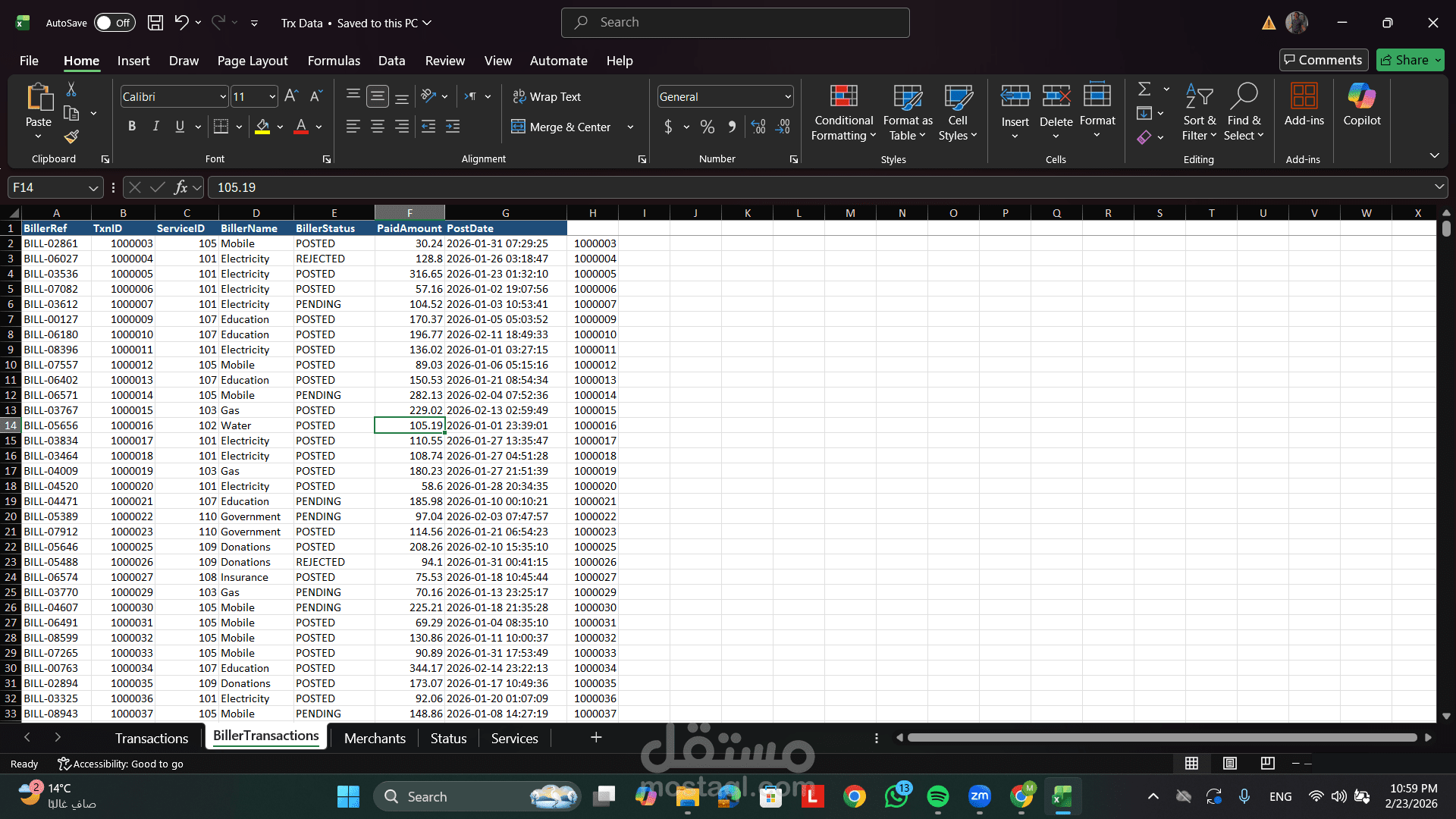This screenshot has height=819, width=1456.
Task: Toggle the AutoSave switch
Action: coord(114,23)
